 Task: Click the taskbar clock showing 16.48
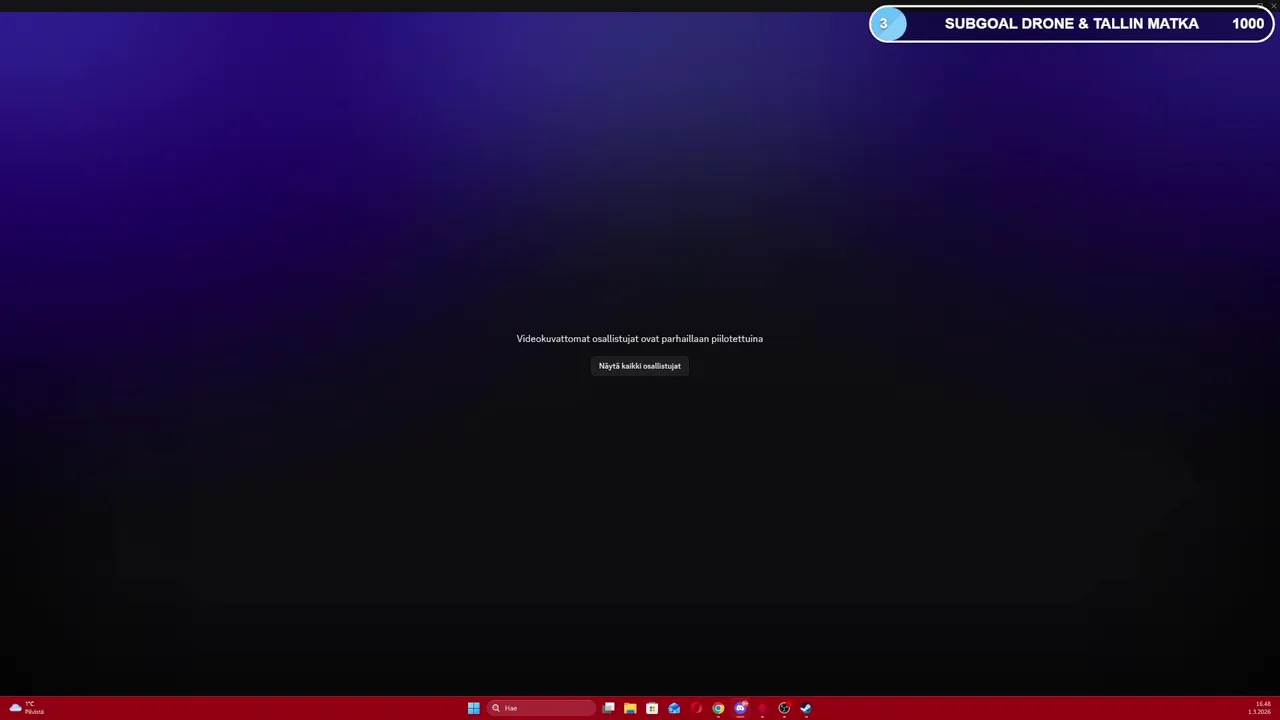[1259, 708]
